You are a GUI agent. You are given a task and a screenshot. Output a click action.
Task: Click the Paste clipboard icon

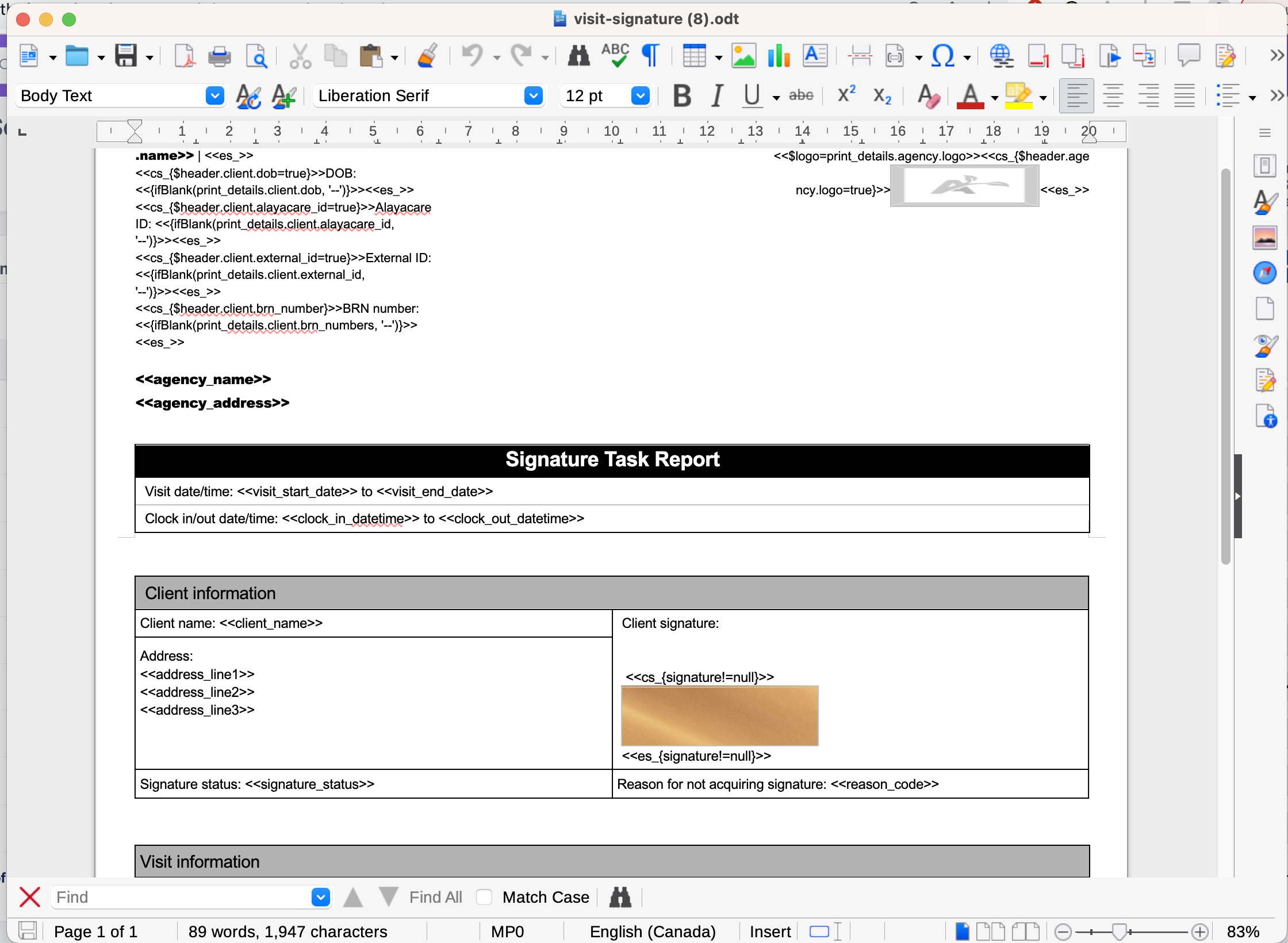point(371,56)
